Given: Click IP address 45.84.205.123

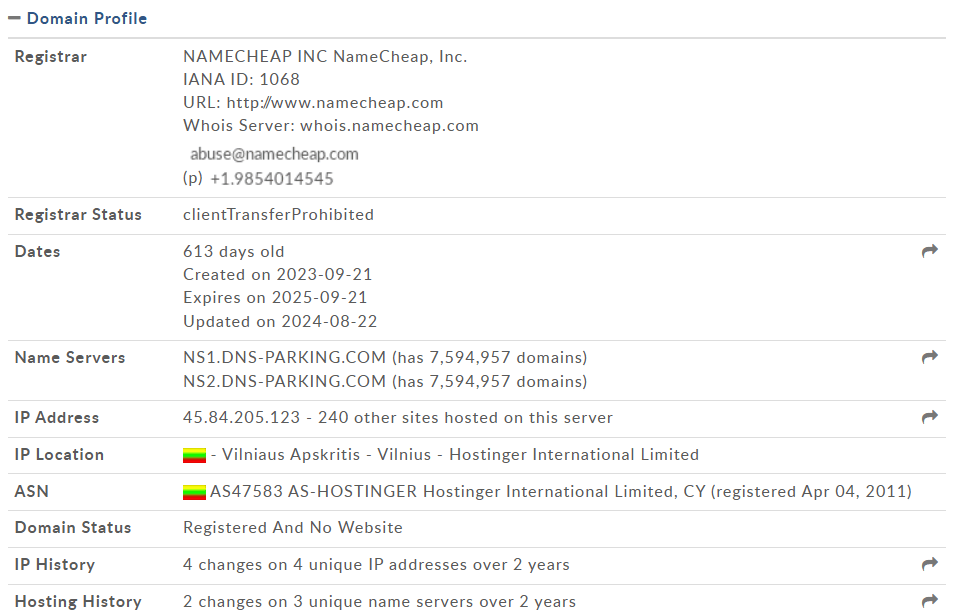Looking at the screenshot, I should 241,418.
